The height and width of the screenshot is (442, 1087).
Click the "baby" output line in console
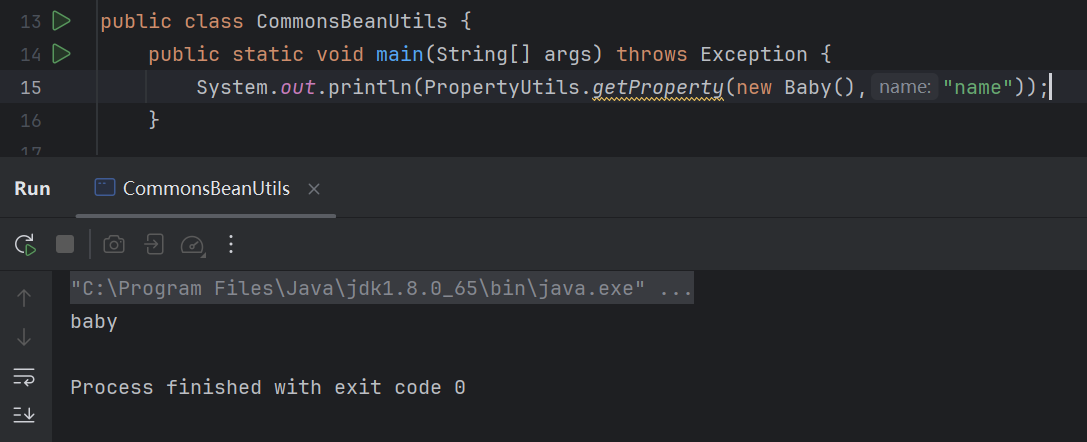94,322
